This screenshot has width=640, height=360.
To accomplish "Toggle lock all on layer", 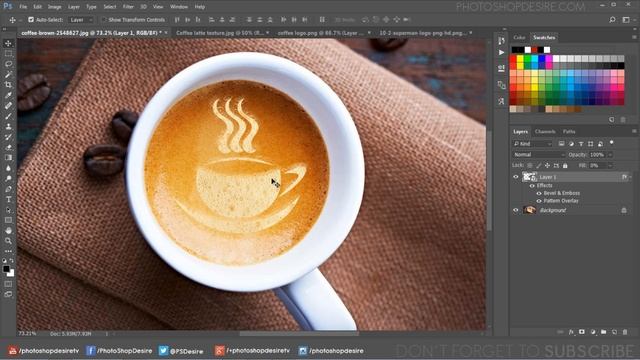I will [x=565, y=166].
